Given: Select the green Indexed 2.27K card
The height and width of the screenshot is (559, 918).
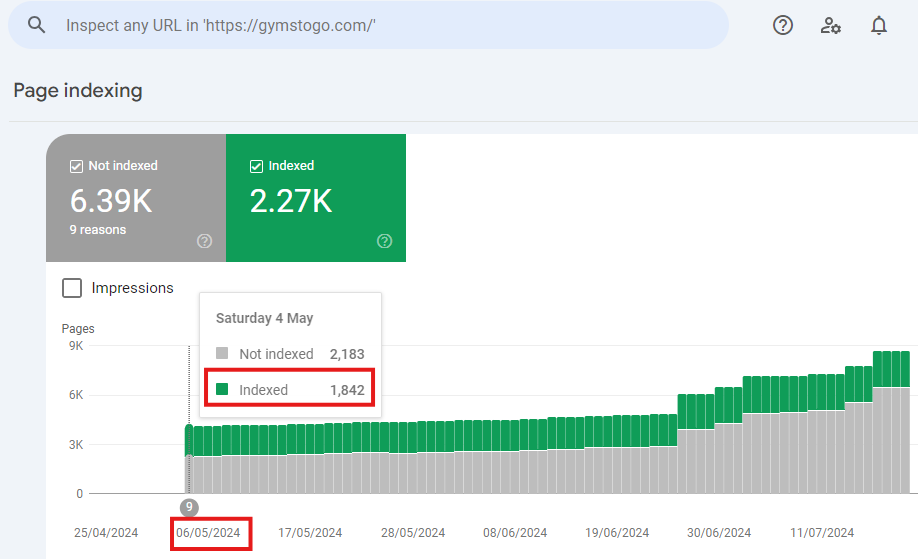Looking at the screenshot, I should 316,198.
